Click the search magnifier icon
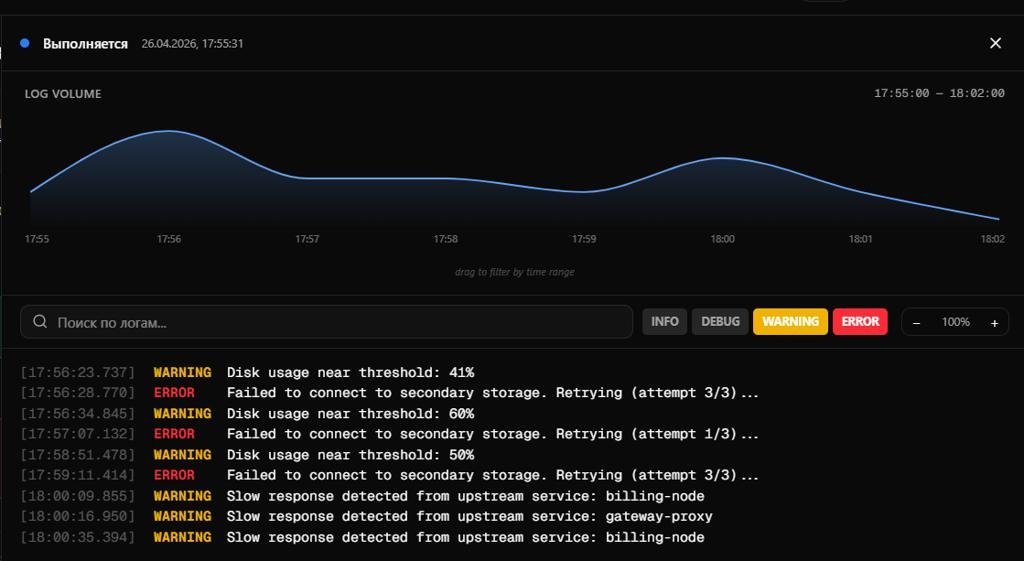Screen dimensions: 1024x561 coord(40,321)
